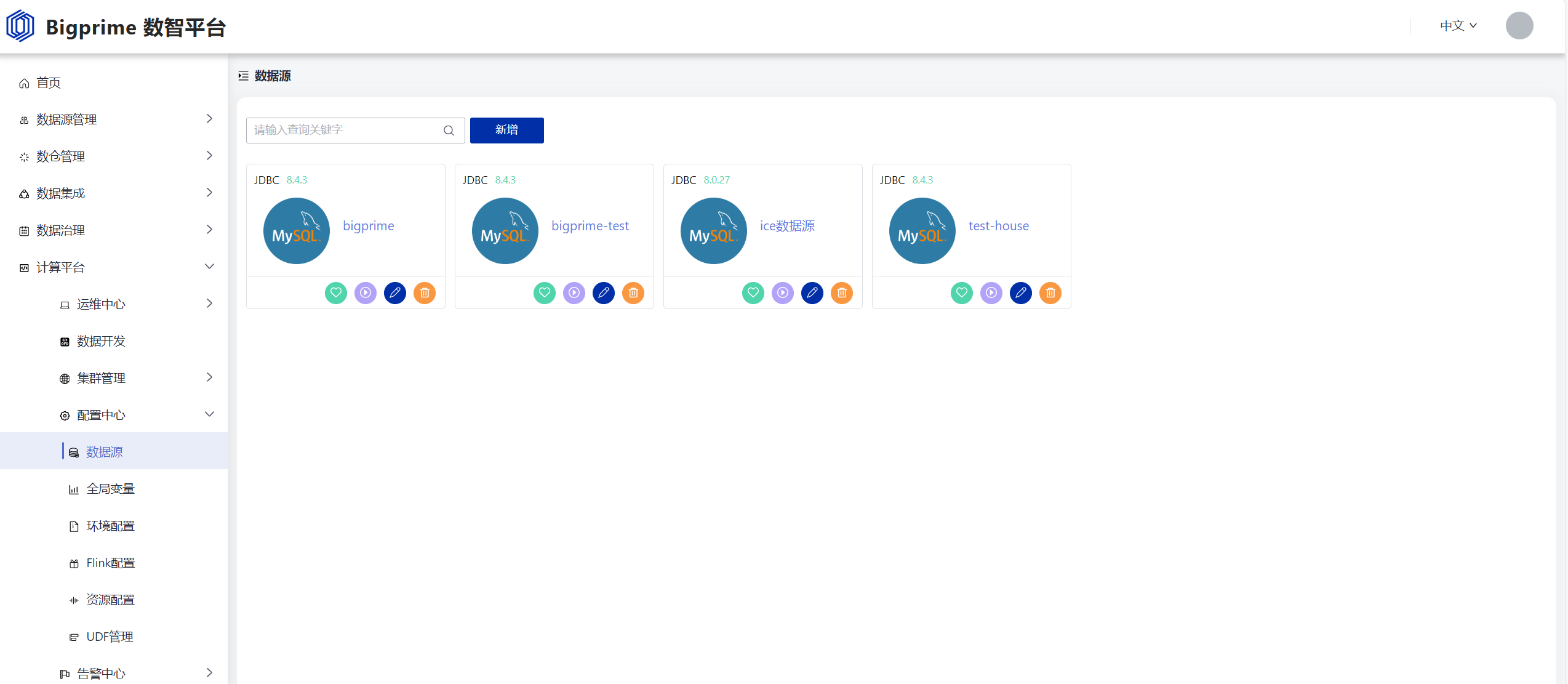This screenshot has width=1568, height=684.
Task: Expand the 数据集成 menu
Action: click(x=114, y=193)
